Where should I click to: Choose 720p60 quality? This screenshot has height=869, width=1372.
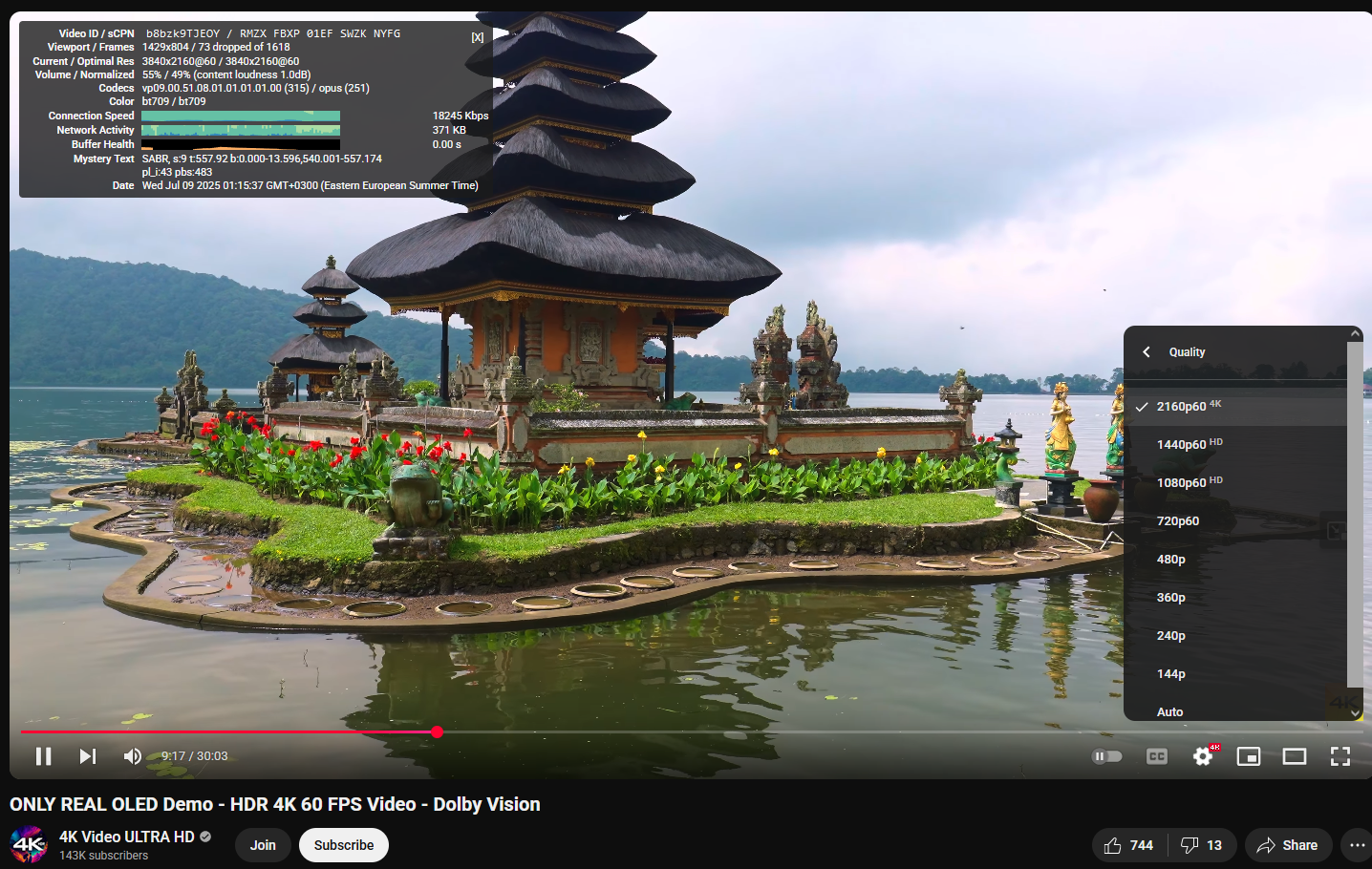(1235, 521)
